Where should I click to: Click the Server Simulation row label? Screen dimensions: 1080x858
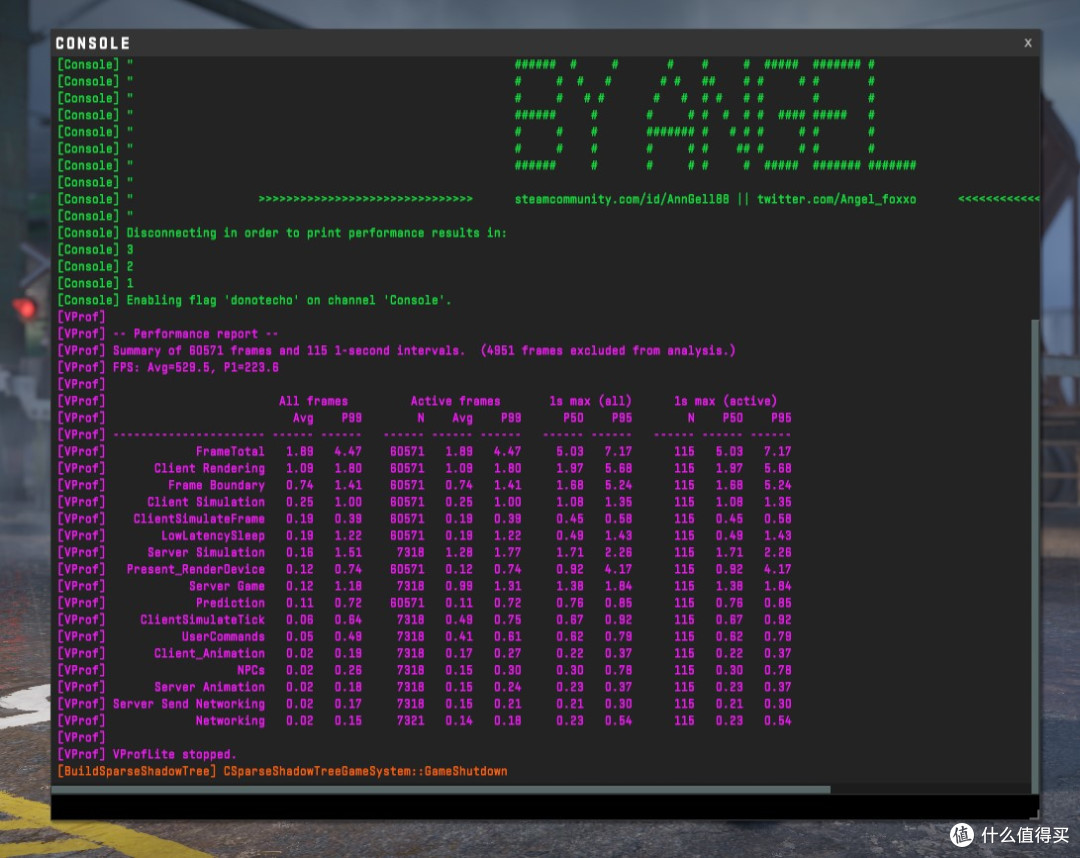[206, 552]
